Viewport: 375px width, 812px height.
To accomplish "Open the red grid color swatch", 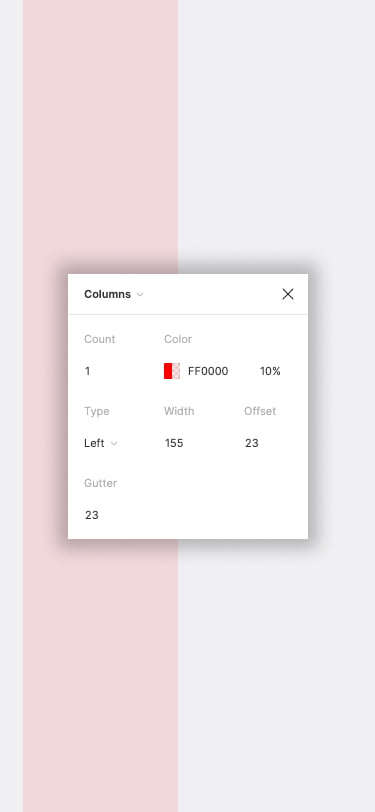I will click(172, 371).
